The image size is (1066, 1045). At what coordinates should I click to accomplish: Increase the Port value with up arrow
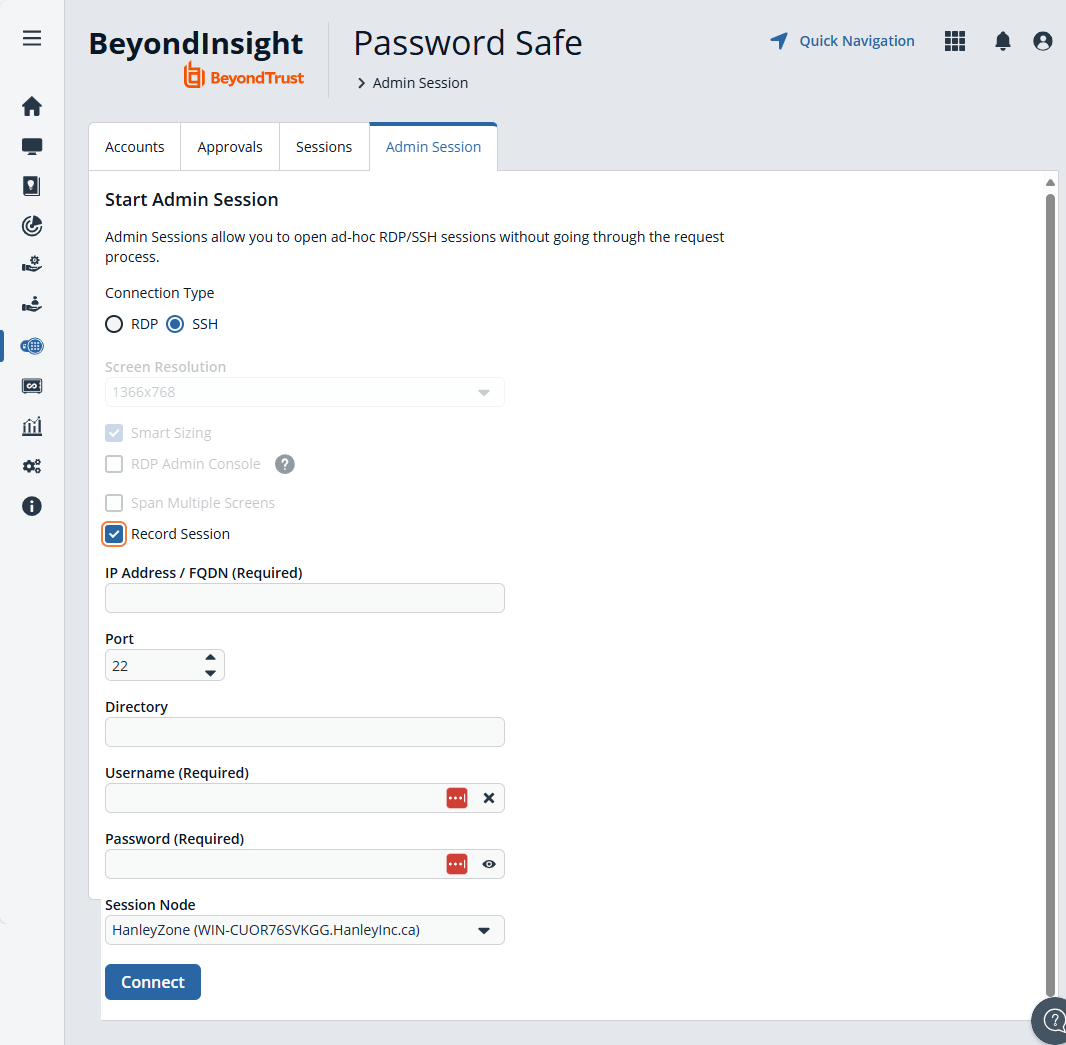click(210, 657)
